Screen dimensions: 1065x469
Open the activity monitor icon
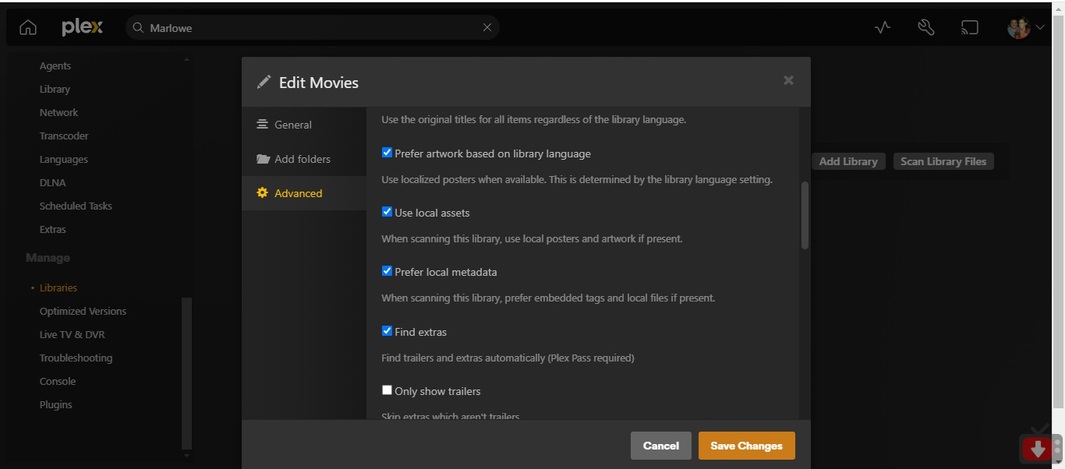[882, 28]
